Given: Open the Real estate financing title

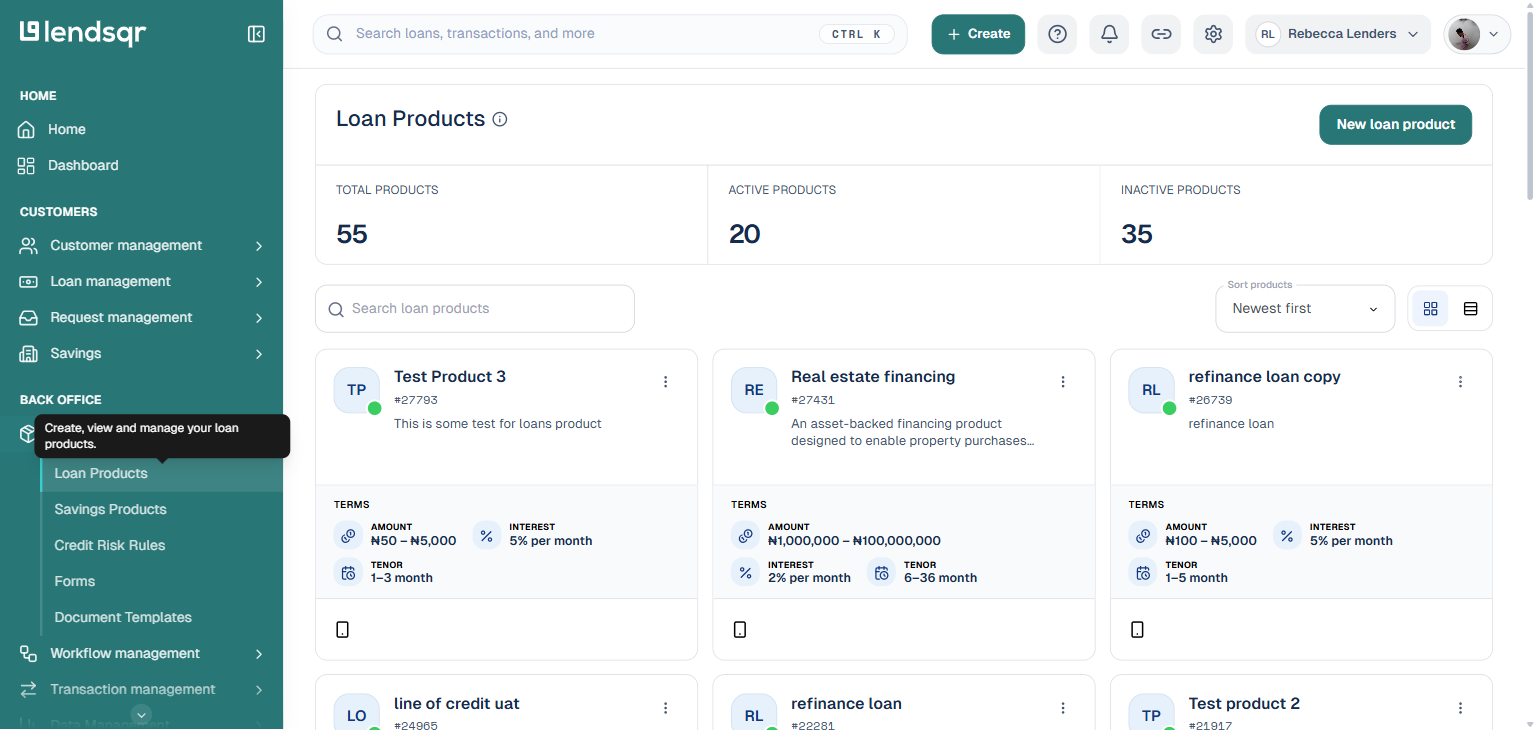Looking at the screenshot, I should [873, 377].
